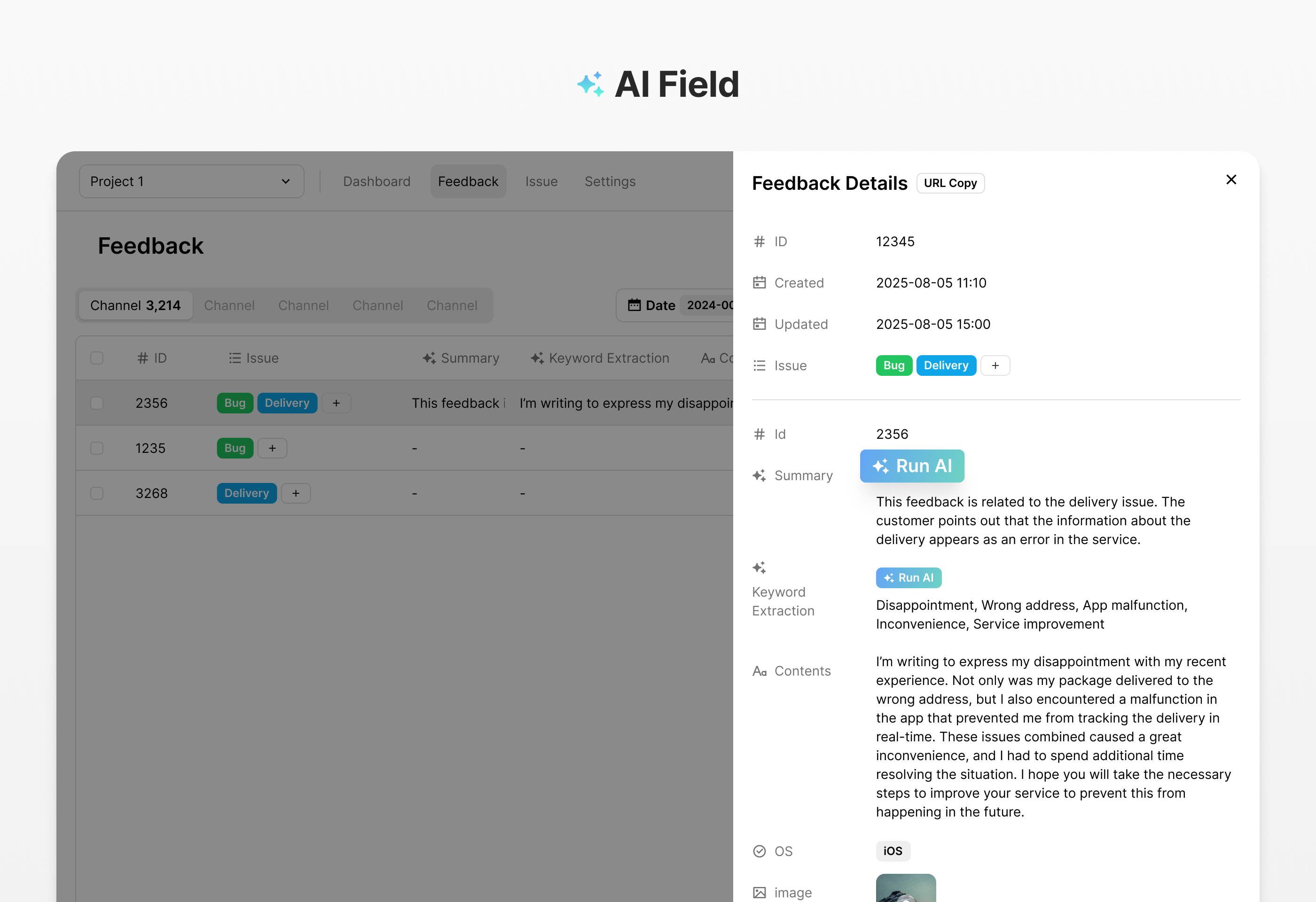
Task: Tick the checkbox for feedback row 1235
Action: click(97, 448)
